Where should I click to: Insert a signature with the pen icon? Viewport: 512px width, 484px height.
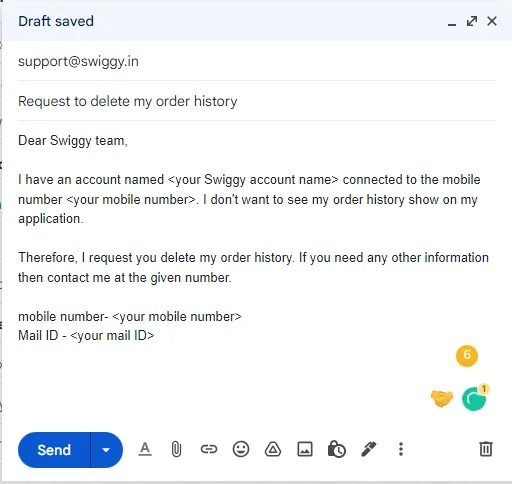click(x=369, y=449)
